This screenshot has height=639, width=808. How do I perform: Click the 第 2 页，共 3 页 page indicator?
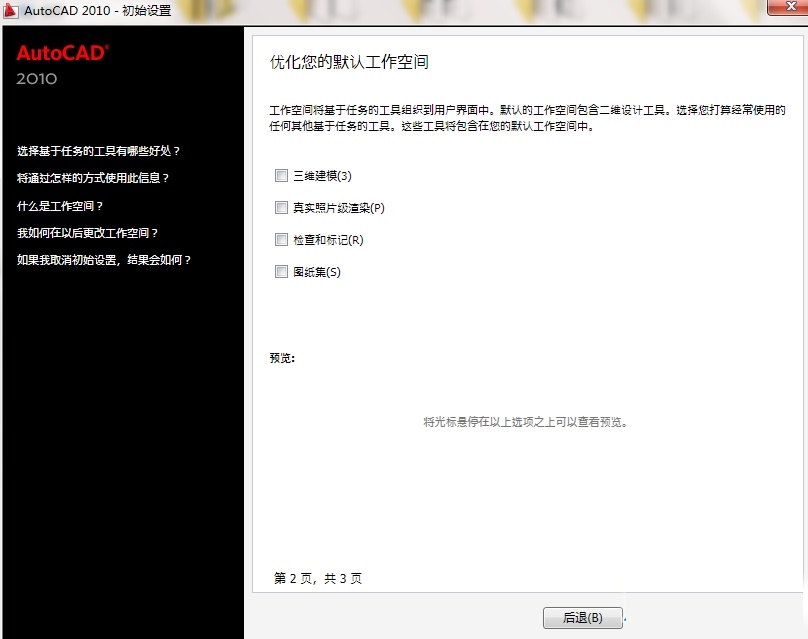(x=318, y=579)
